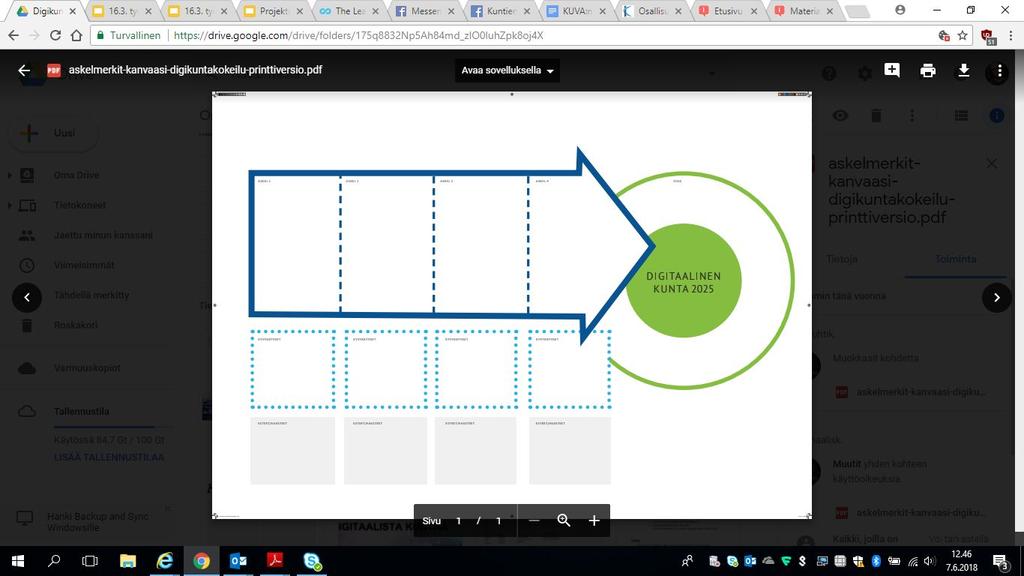Launch Internet Explorer from the taskbar
The image size is (1024, 576).
click(x=165, y=561)
